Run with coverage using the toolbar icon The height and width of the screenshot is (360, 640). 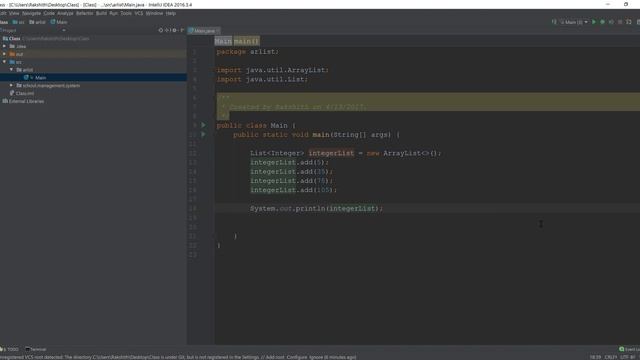(x=611, y=22)
